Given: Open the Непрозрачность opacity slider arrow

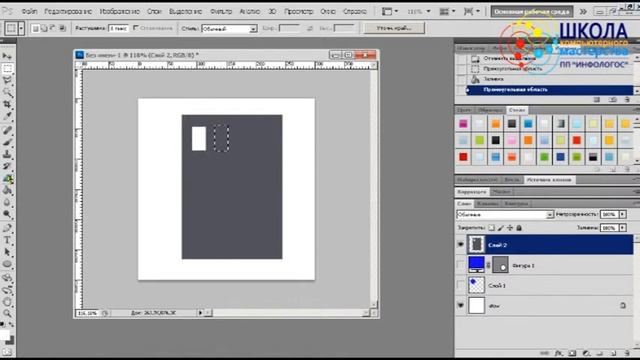Looking at the screenshot, I should click(x=623, y=214).
